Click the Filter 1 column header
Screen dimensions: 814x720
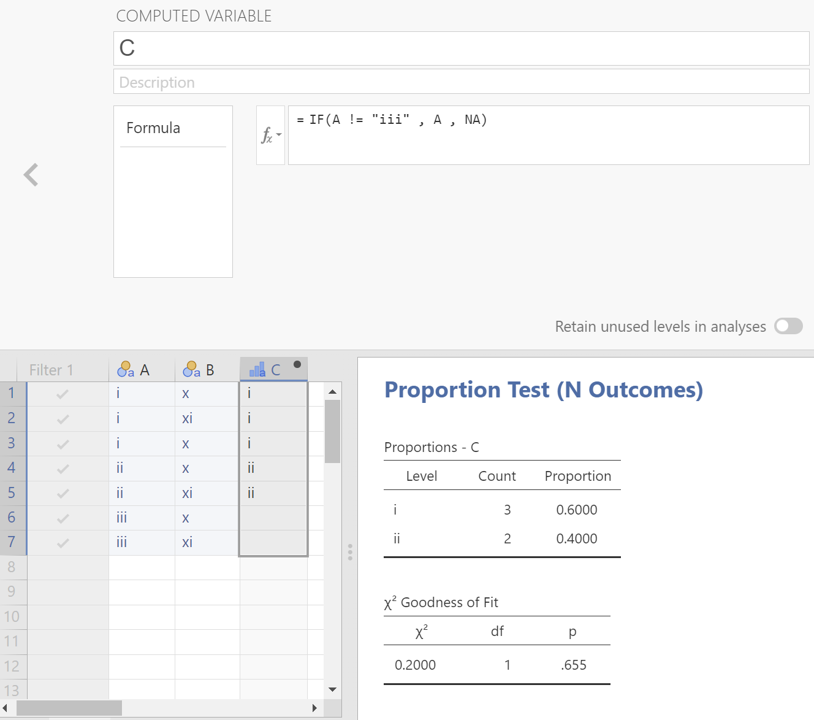52,370
